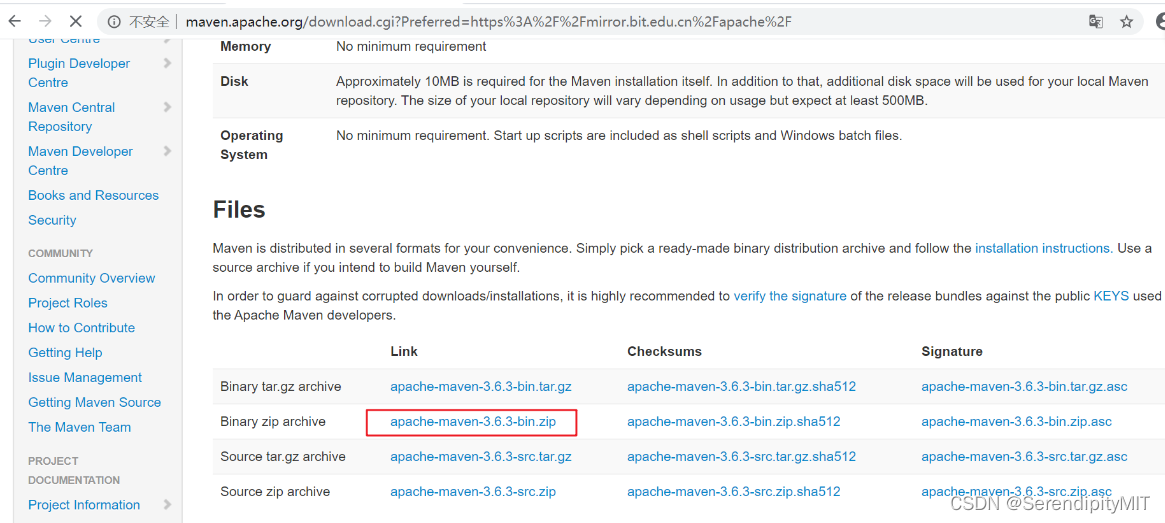Screen dimensions: 1165x523
Task: Open apache-maven-3.6.3-bin.tar.gz.asc signature
Action: (x=1025, y=387)
